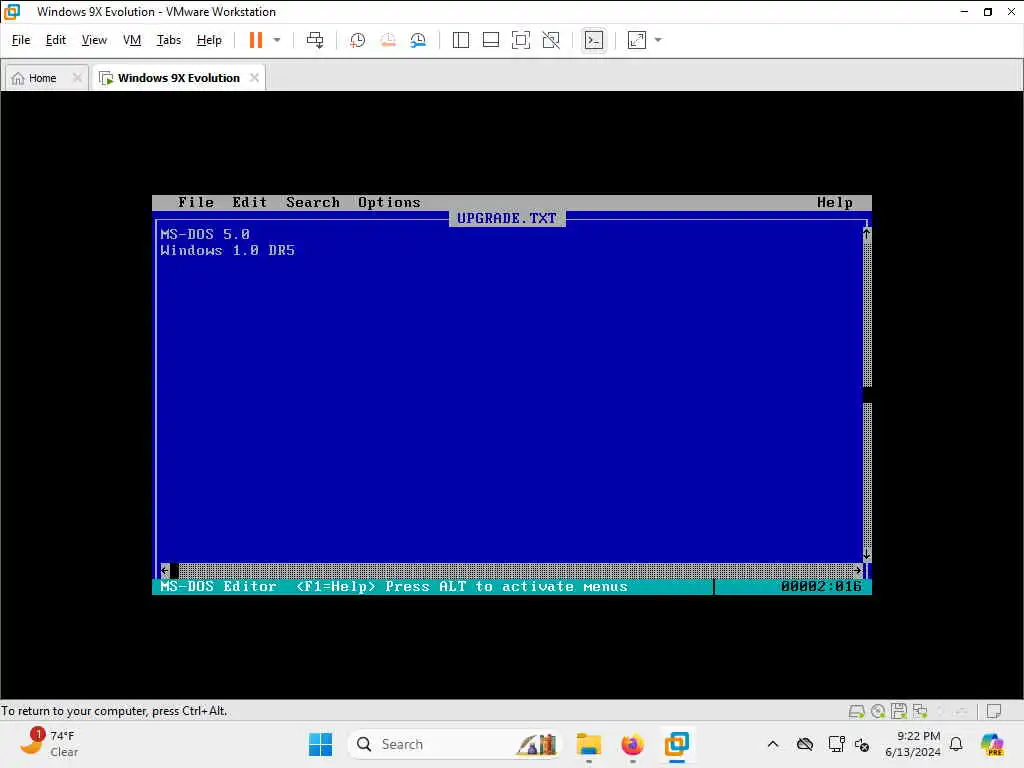Click the editor vertical scroll down arrow

pos(867,554)
